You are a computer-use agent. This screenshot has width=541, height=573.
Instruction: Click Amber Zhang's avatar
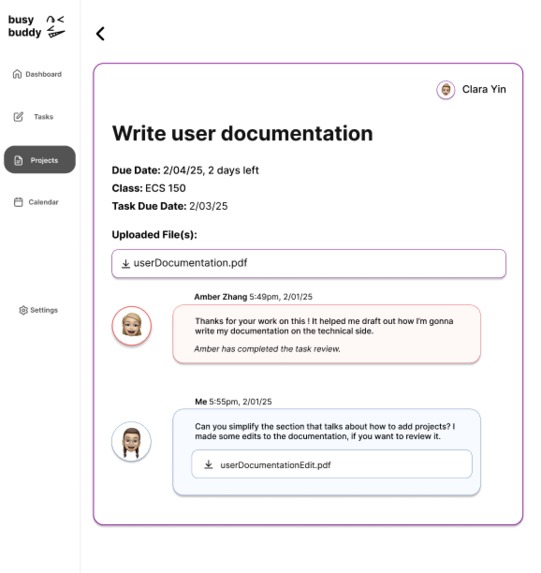[132, 326]
